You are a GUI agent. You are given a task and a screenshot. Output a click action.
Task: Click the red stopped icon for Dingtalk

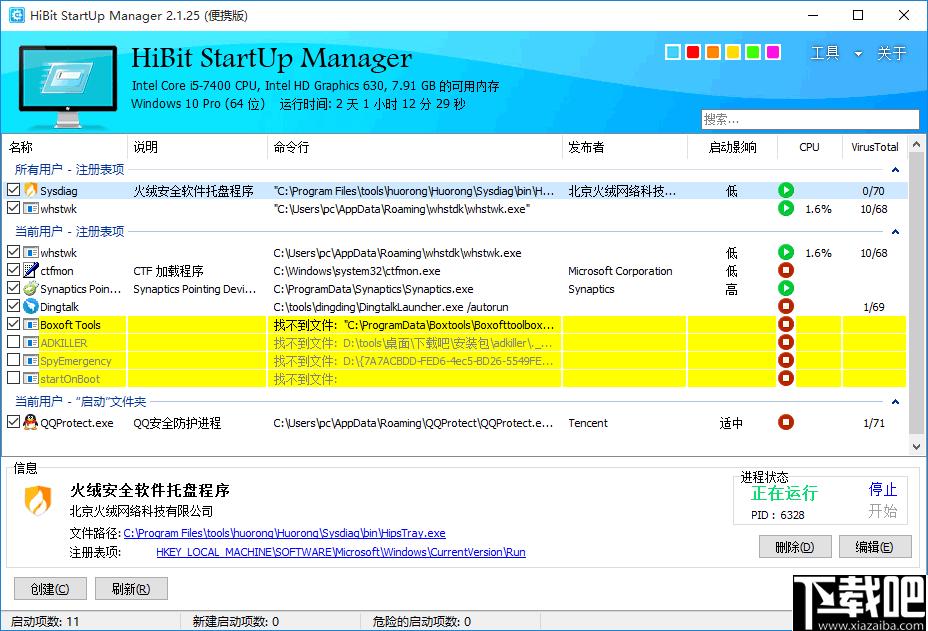coord(785,307)
